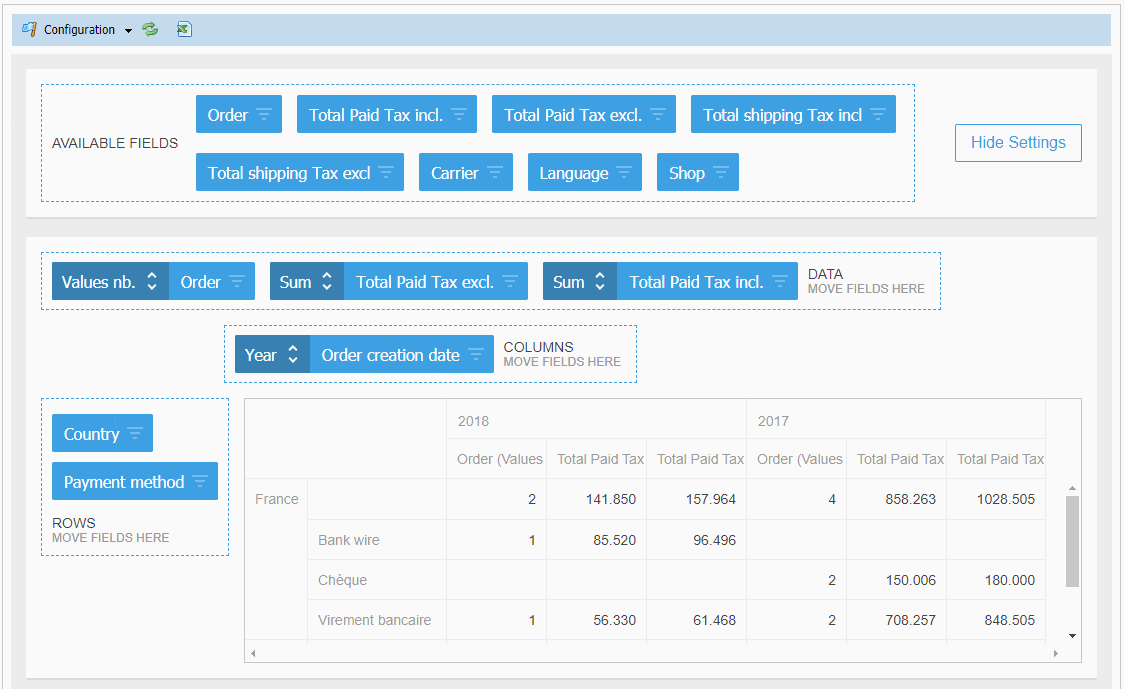Click the France row header
The image size is (1125, 689).
coord(276,499)
